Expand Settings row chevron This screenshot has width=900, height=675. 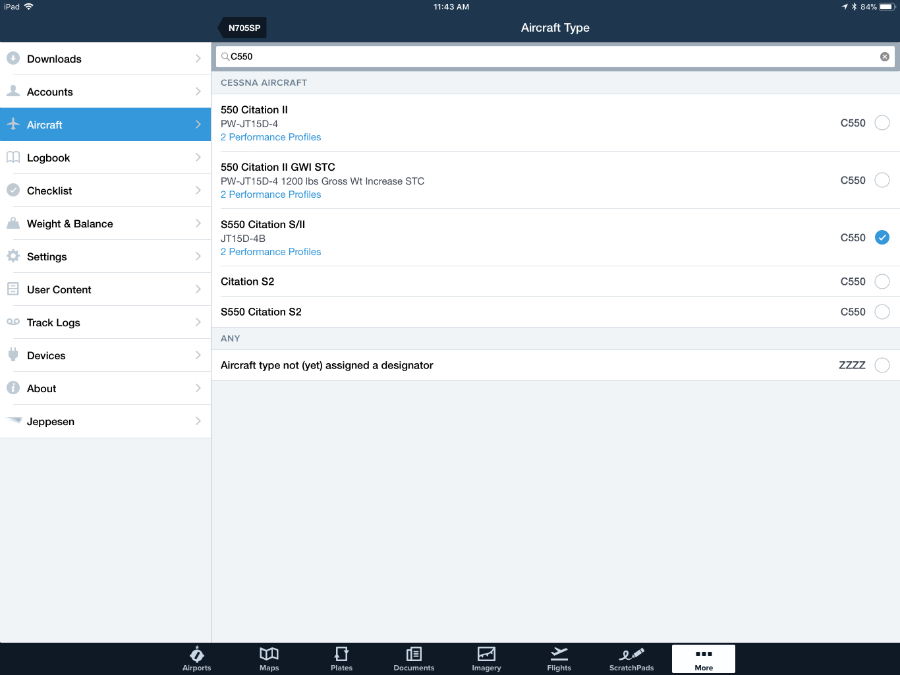[198, 256]
